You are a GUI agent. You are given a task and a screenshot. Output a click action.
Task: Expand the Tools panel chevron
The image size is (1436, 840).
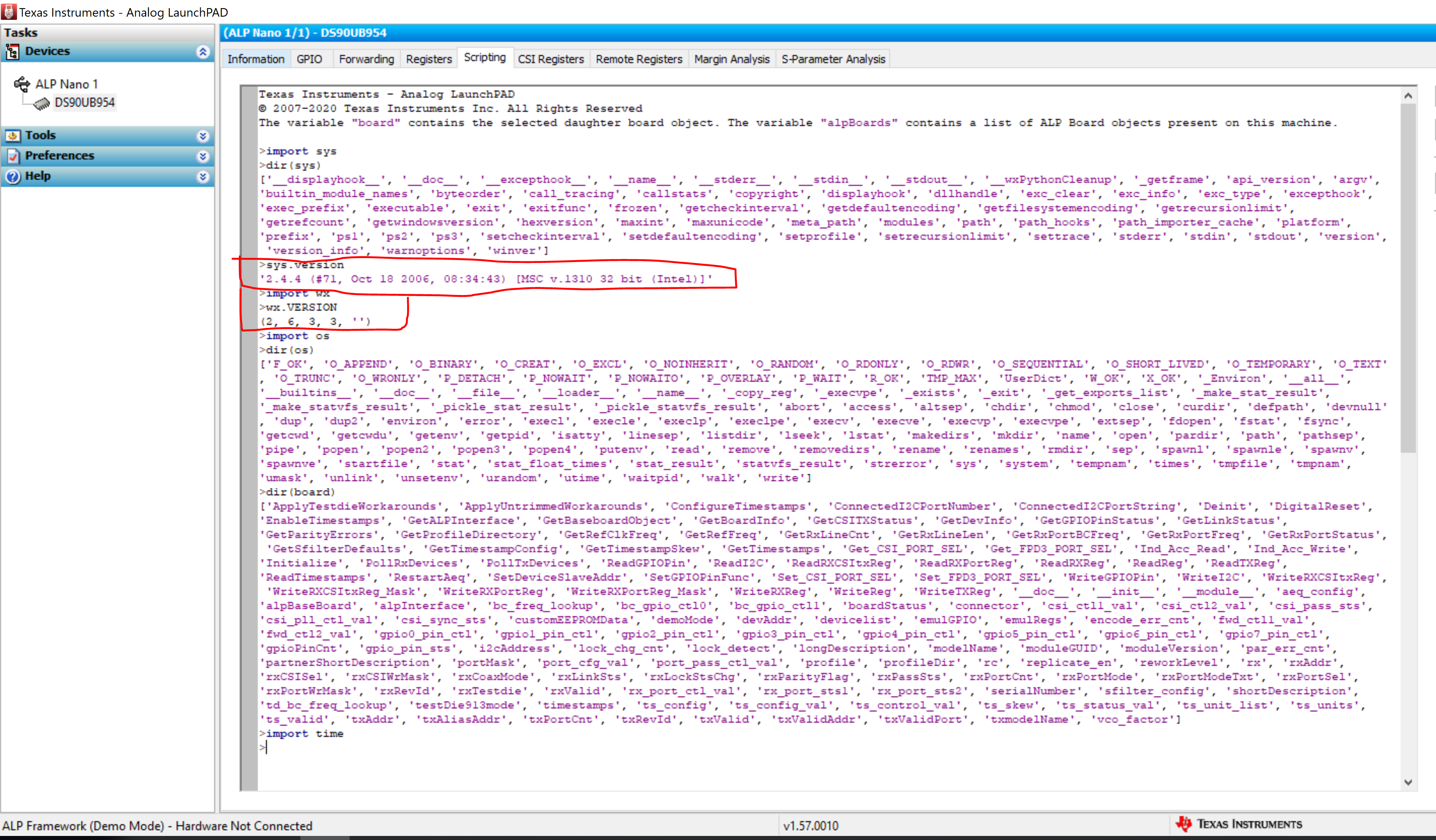coord(202,136)
